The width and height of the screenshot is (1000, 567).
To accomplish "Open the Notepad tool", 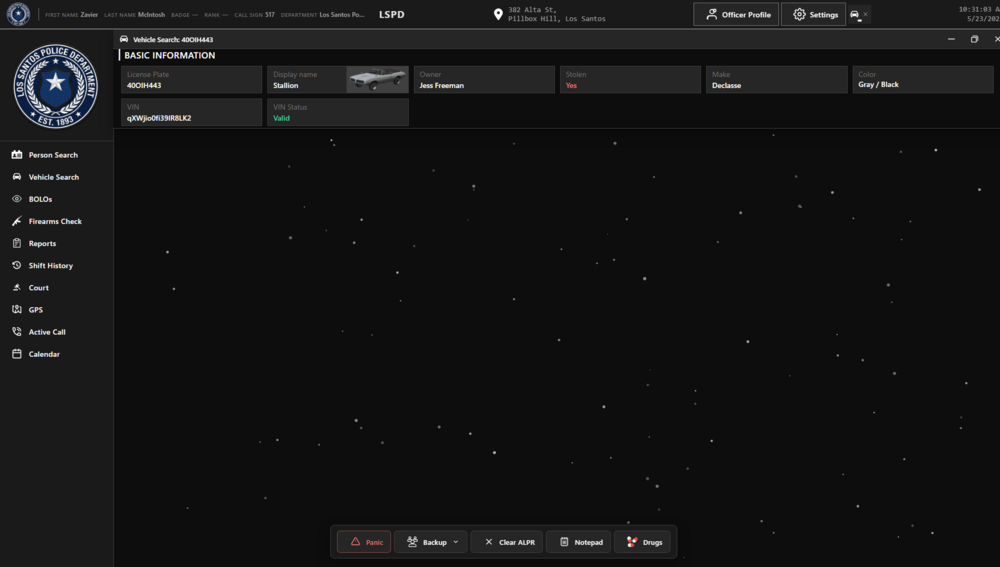I will 579,542.
